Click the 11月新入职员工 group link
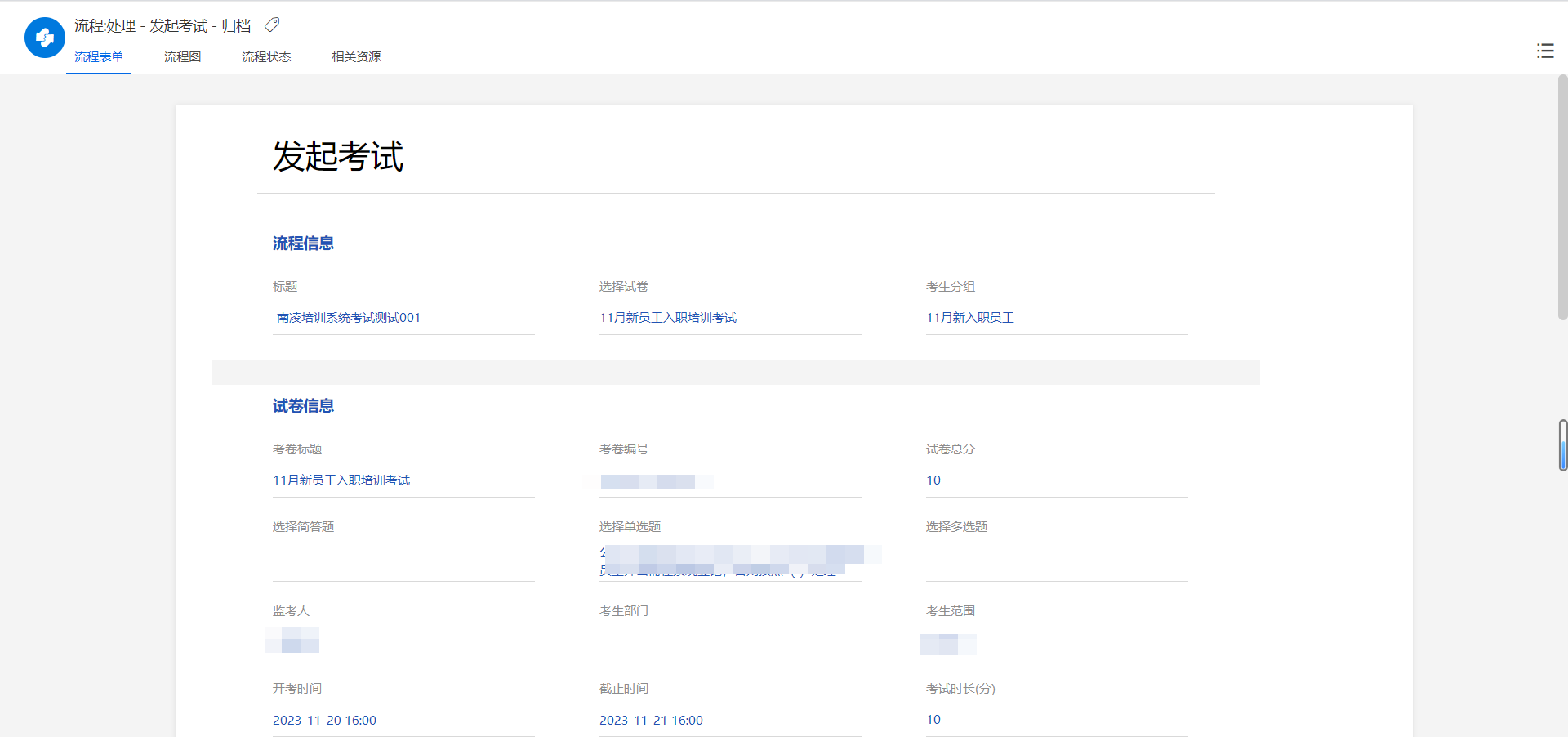1568x737 pixels. coord(970,317)
